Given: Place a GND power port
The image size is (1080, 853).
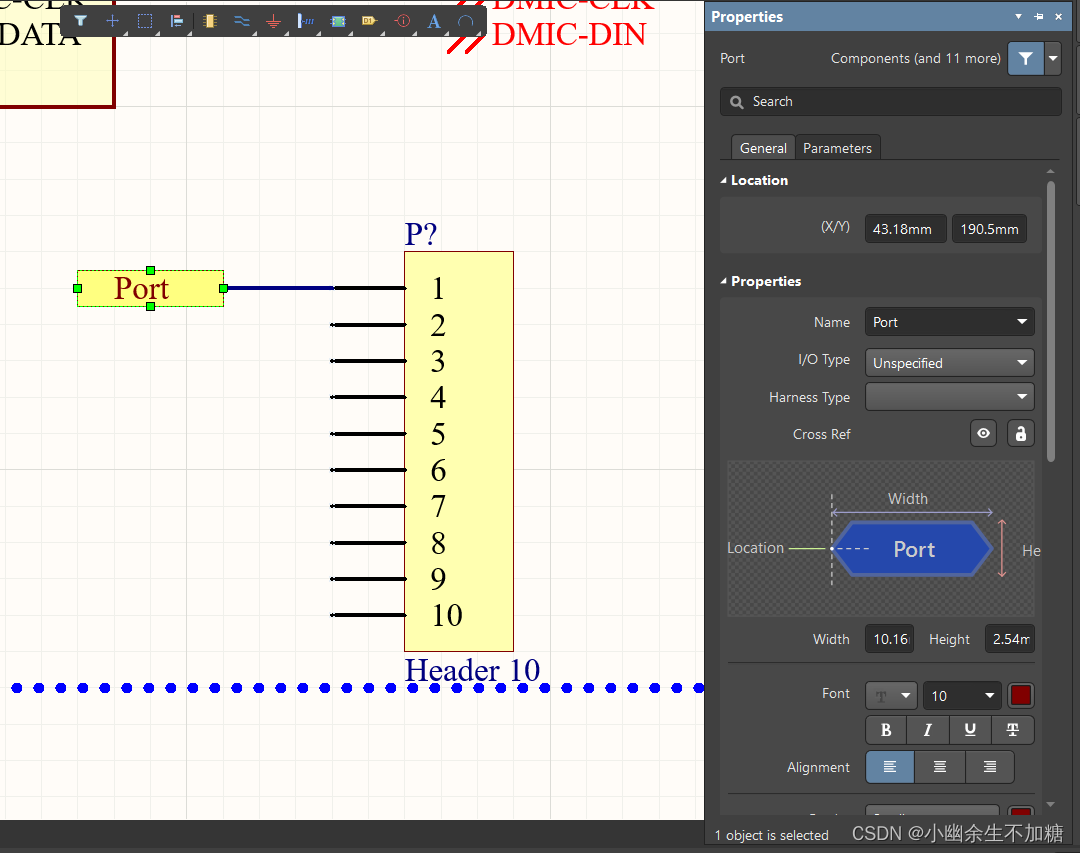Looking at the screenshot, I should (273, 21).
